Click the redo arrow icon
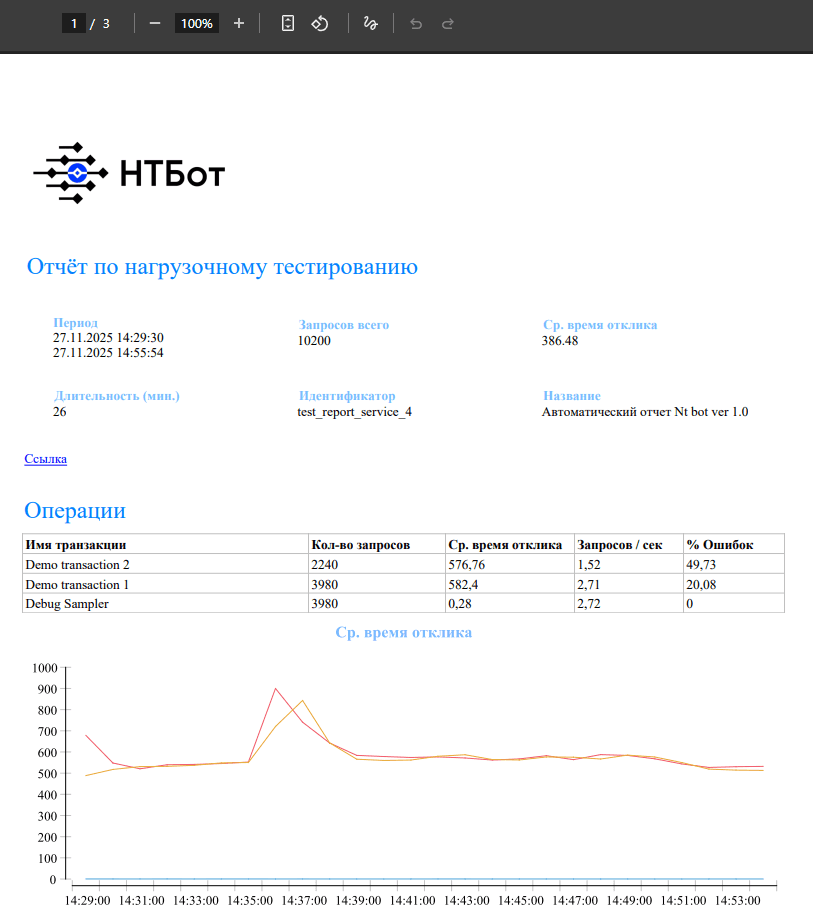 click(x=447, y=23)
